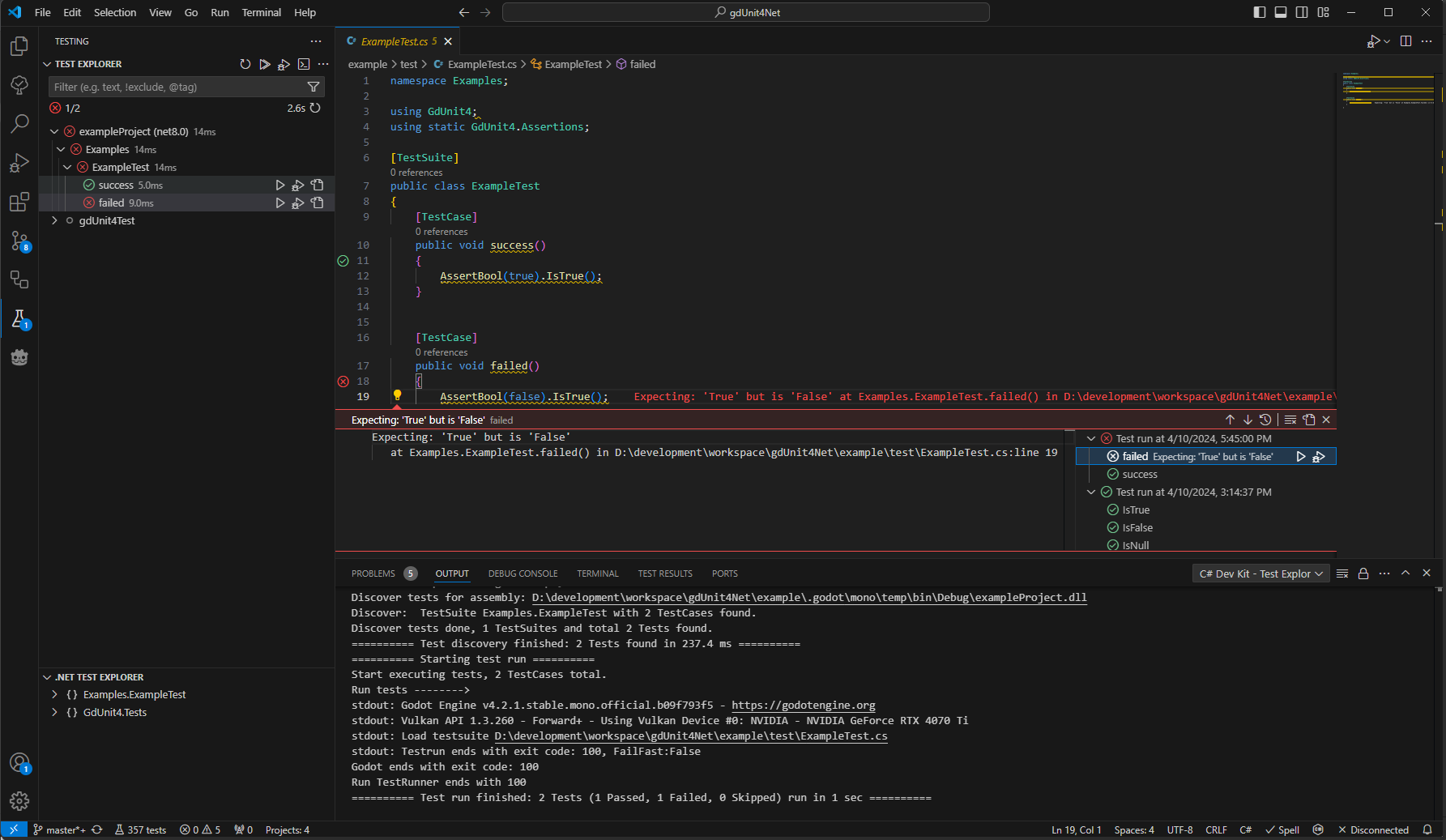Open the Terminal menu
The image size is (1446, 840).
261,12
